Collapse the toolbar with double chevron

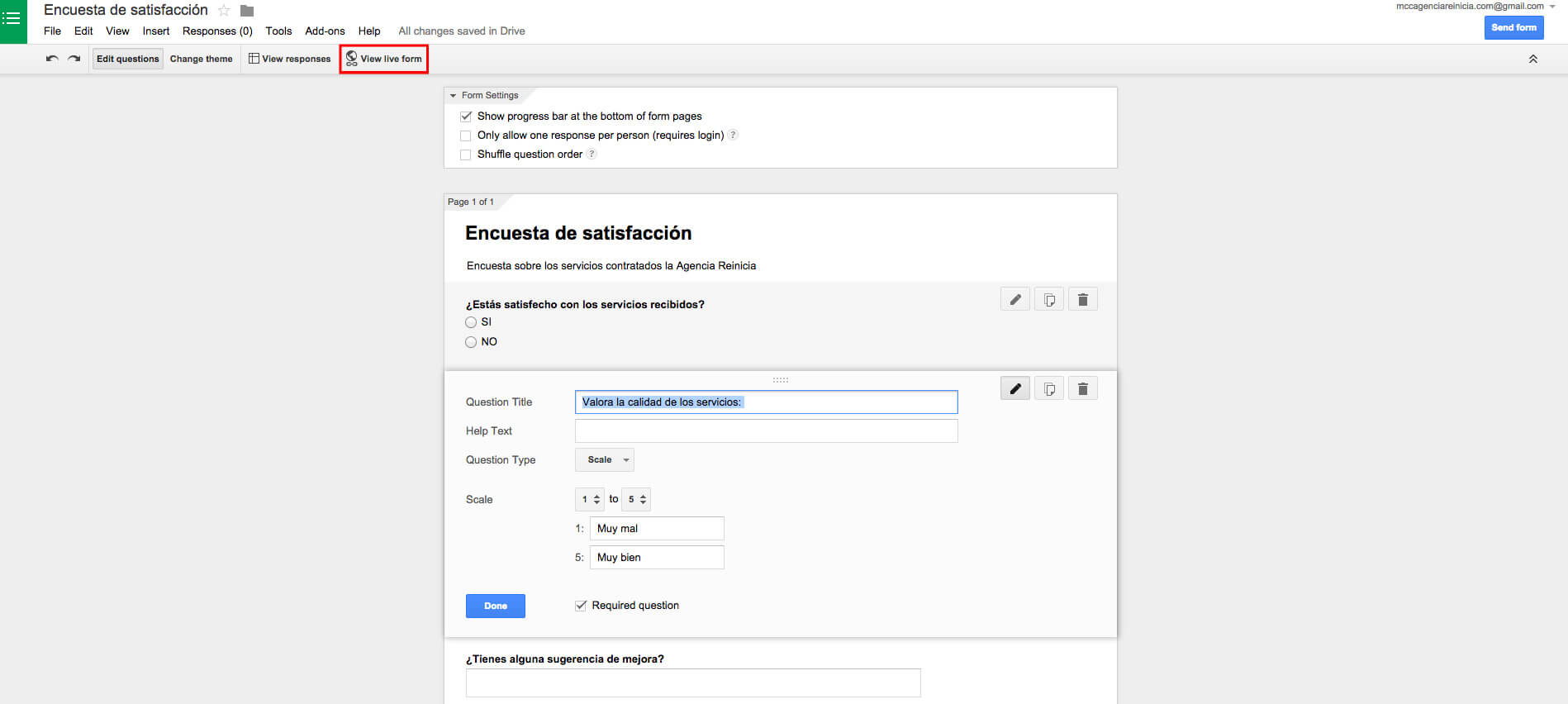[1532, 59]
